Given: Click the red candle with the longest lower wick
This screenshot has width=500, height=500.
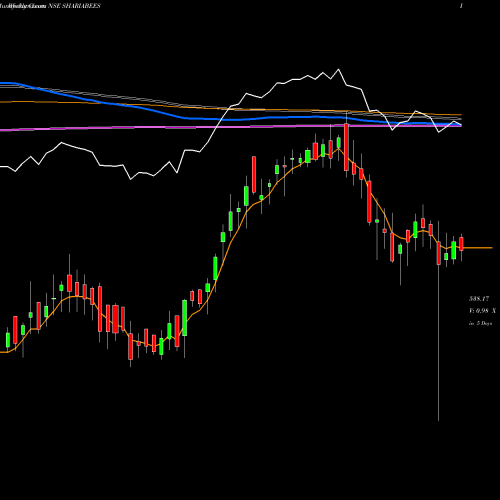Looking at the screenshot, I should click(438, 253).
